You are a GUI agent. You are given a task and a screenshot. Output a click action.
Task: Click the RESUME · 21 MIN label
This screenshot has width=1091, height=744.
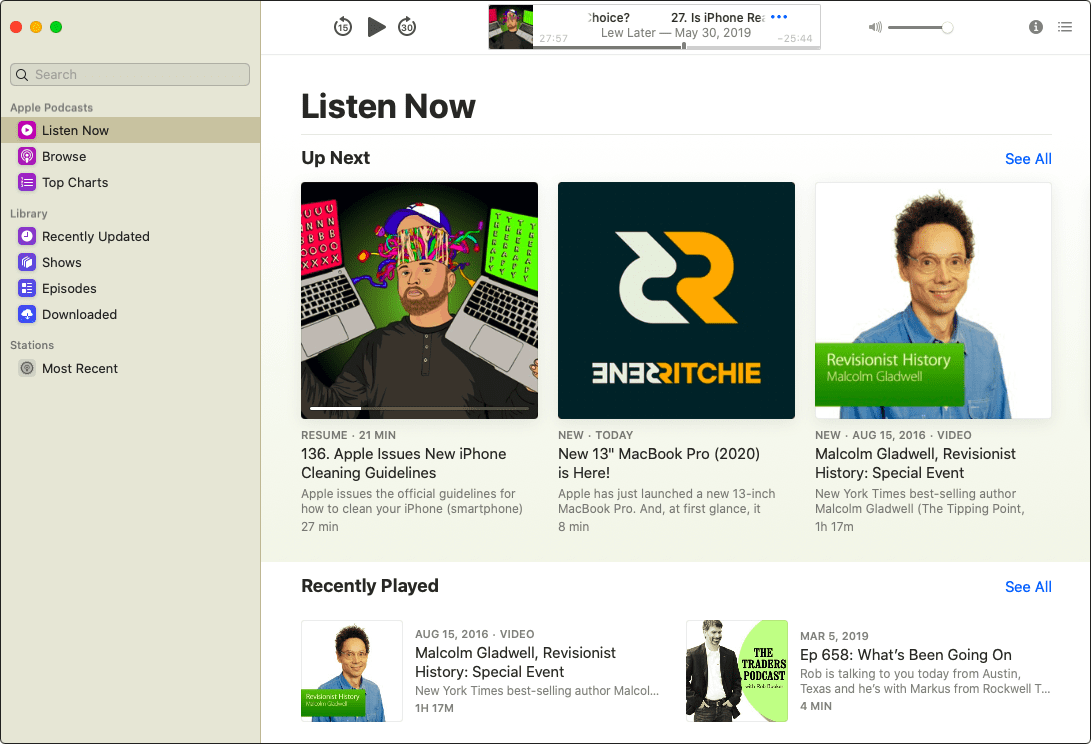[x=348, y=435]
